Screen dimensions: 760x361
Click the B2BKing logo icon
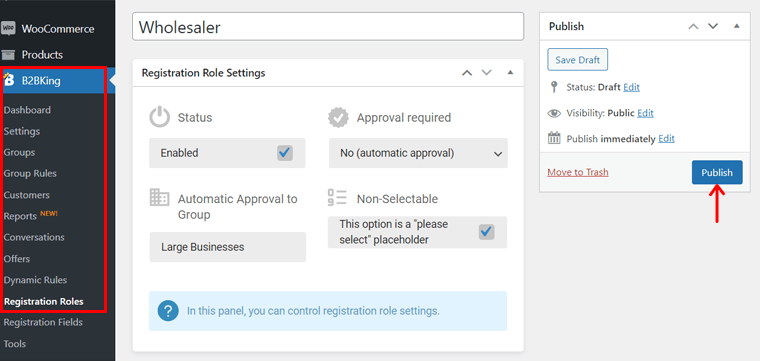[x=9, y=80]
